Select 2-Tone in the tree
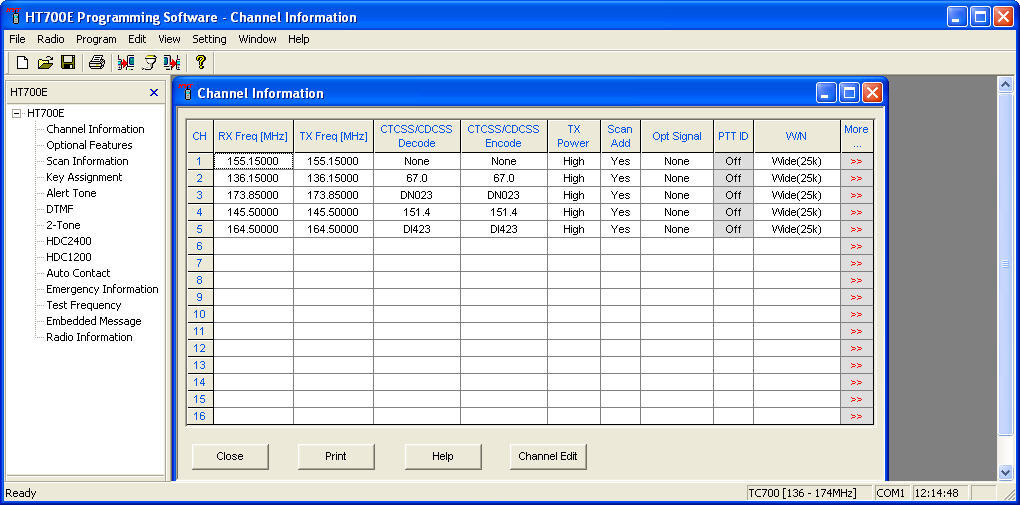1020x505 pixels. [63, 225]
